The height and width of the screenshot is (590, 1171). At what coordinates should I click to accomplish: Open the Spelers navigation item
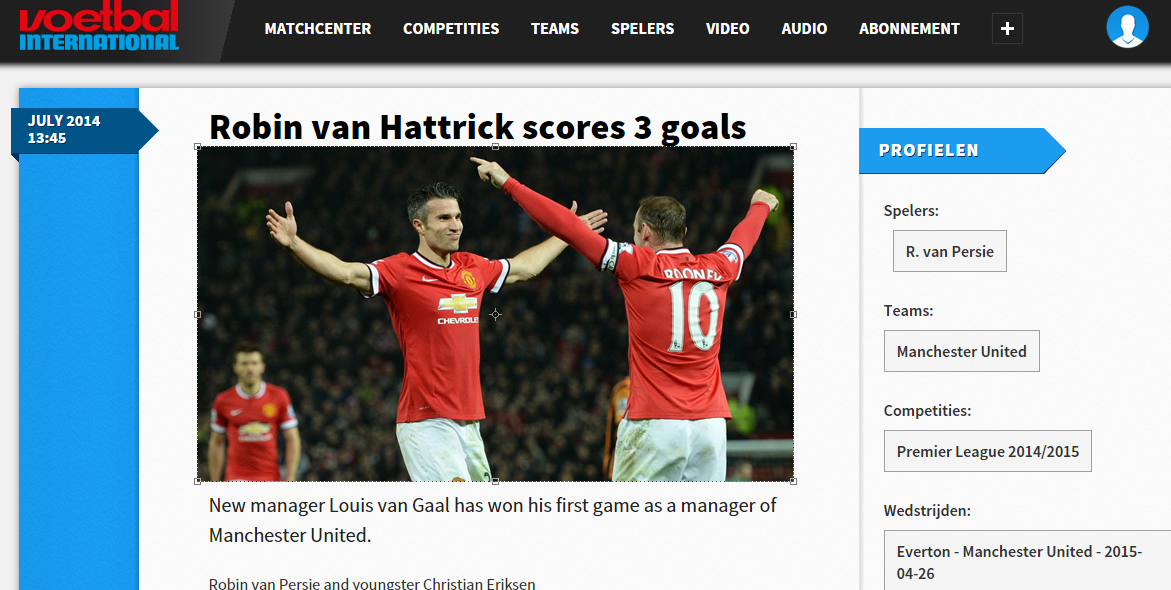tap(642, 29)
